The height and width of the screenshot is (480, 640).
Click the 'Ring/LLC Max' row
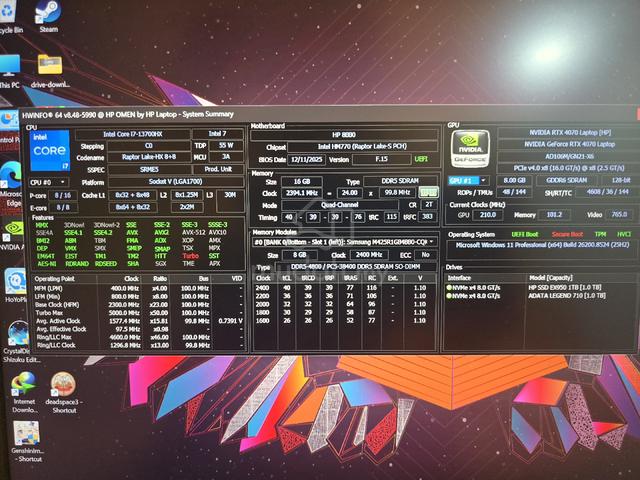point(139,337)
